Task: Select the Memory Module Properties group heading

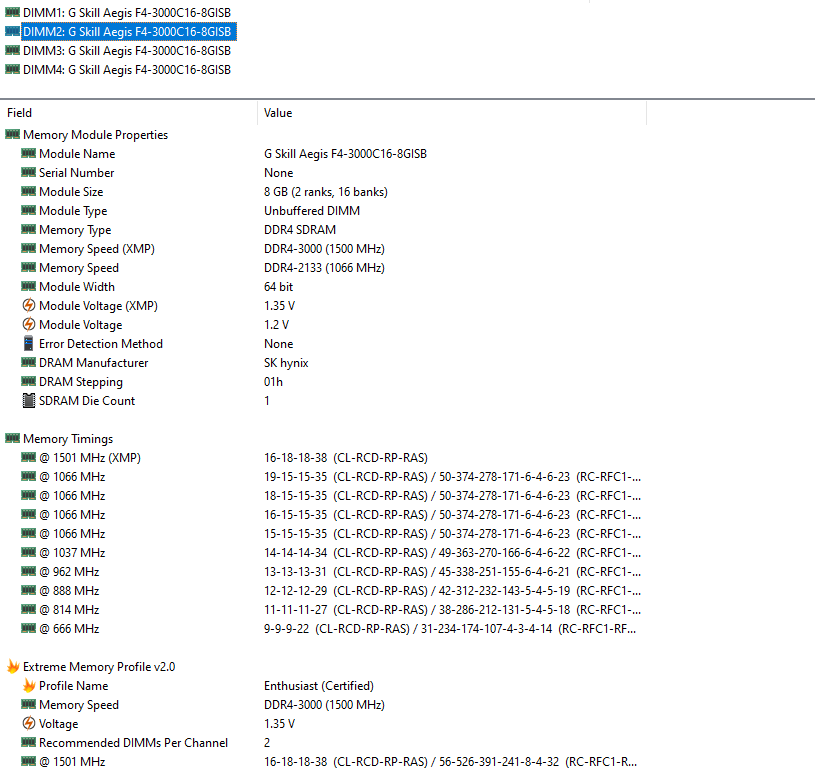Action: pyautogui.click(x=96, y=135)
